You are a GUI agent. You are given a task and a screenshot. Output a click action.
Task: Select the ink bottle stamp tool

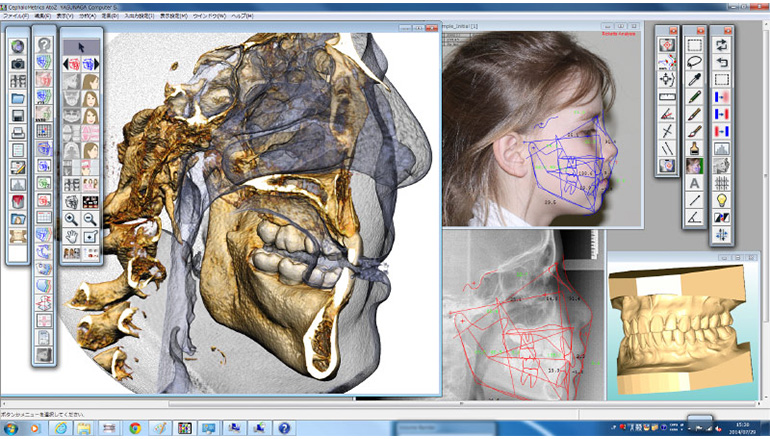click(694, 148)
